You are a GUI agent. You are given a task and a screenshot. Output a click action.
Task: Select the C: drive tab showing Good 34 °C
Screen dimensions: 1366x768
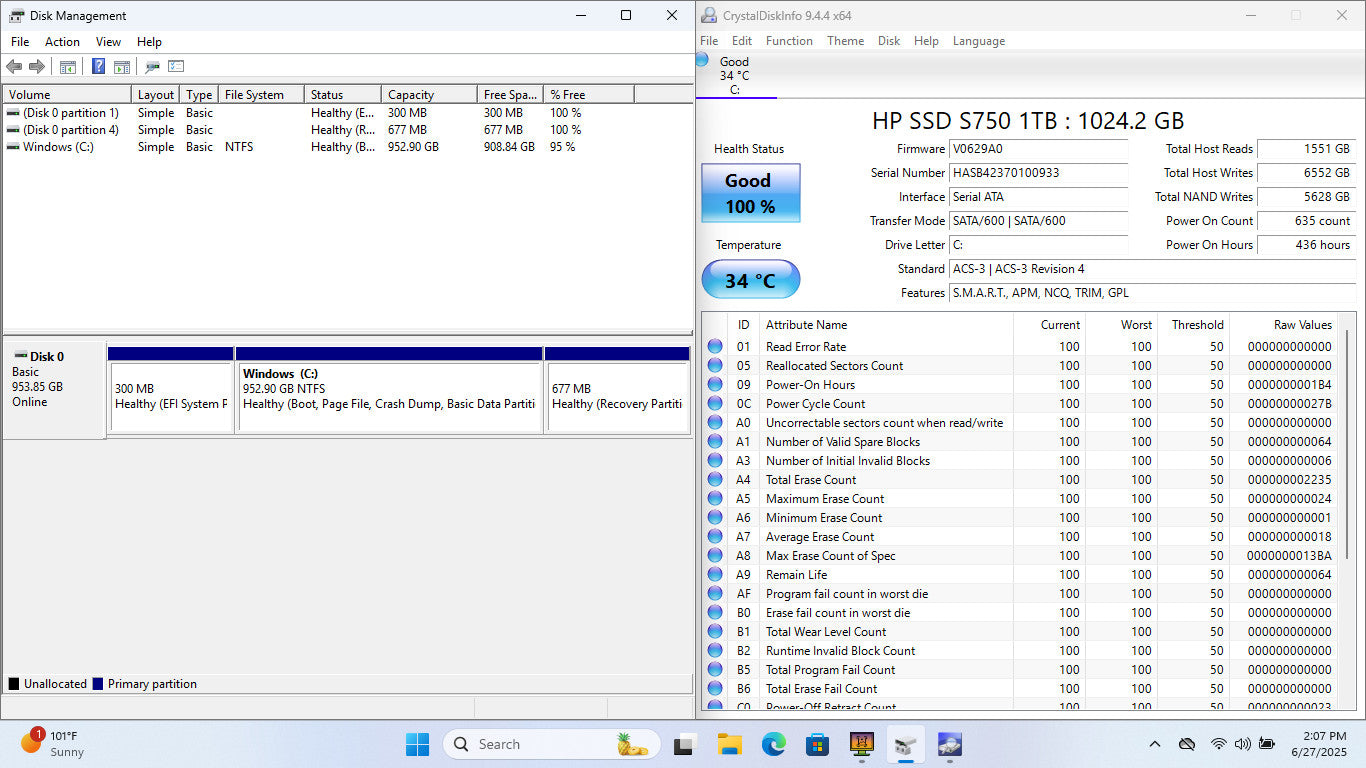(x=735, y=76)
